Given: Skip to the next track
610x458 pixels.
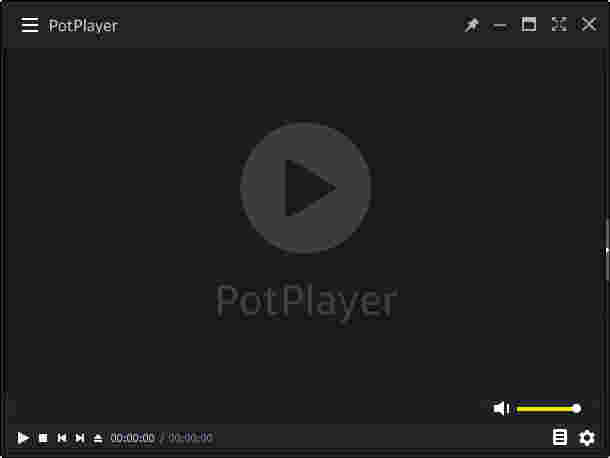Looking at the screenshot, I should click(80, 438).
